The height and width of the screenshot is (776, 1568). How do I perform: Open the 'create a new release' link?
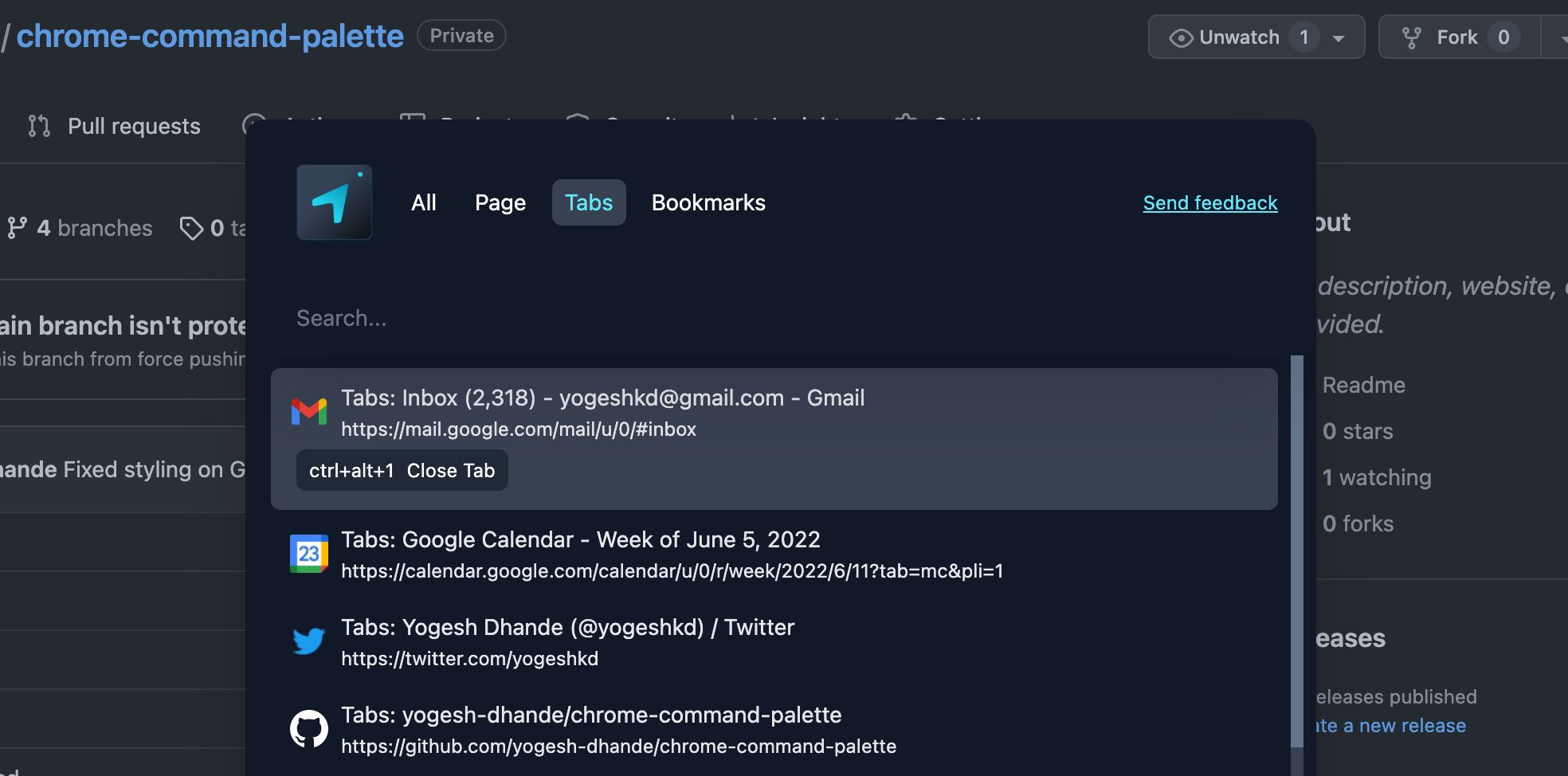(x=1391, y=726)
